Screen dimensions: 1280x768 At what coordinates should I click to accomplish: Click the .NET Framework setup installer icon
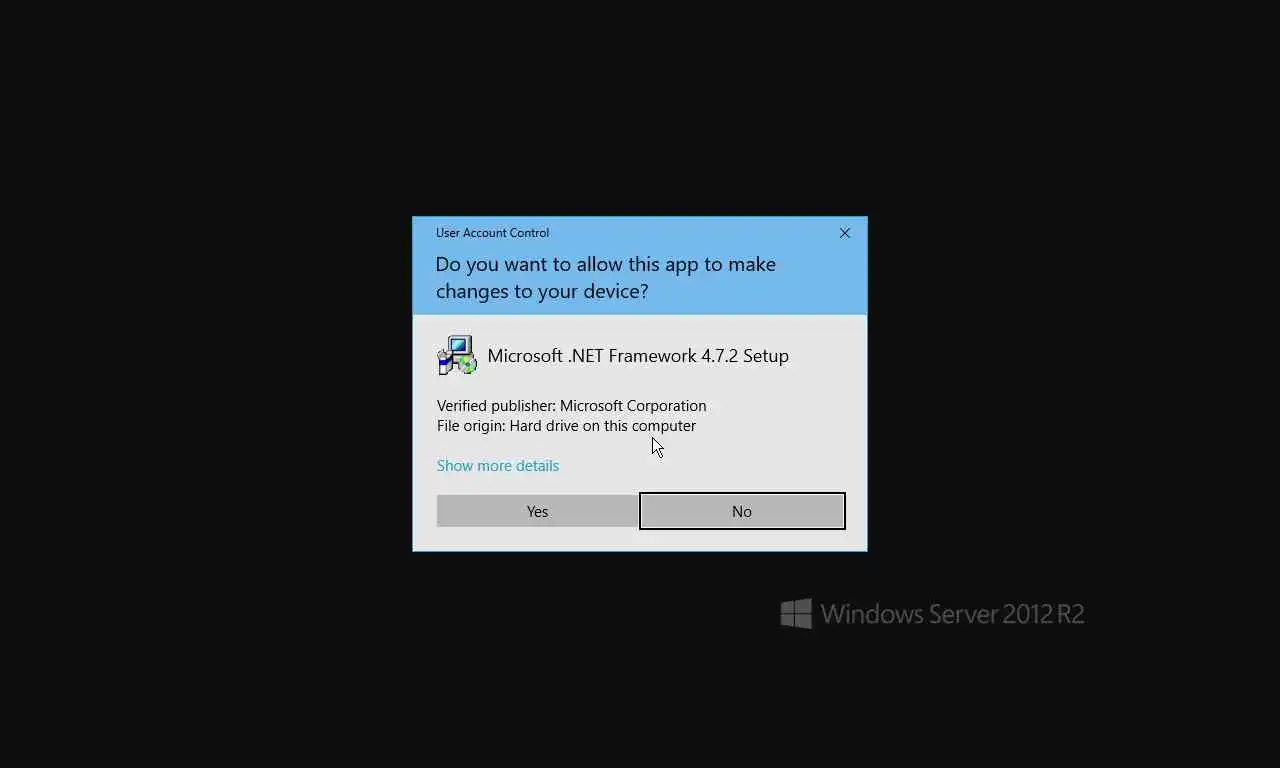point(457,355)
